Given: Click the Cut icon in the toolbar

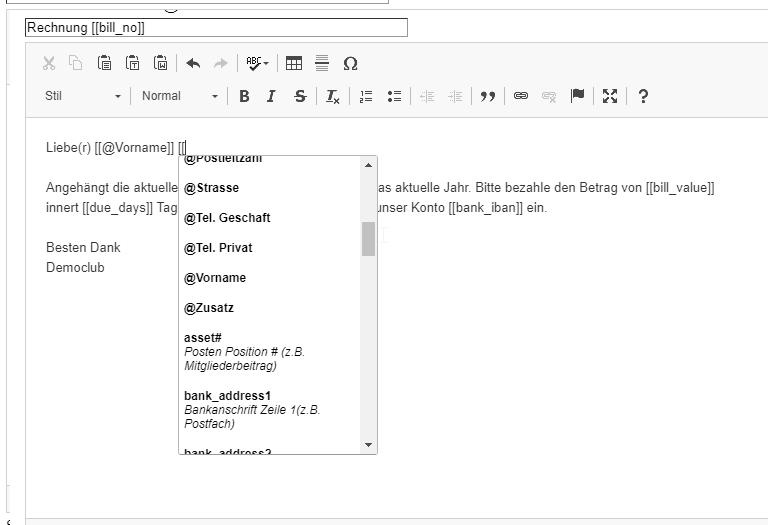Looking at the screenshot, I should (x=49, y=63).
